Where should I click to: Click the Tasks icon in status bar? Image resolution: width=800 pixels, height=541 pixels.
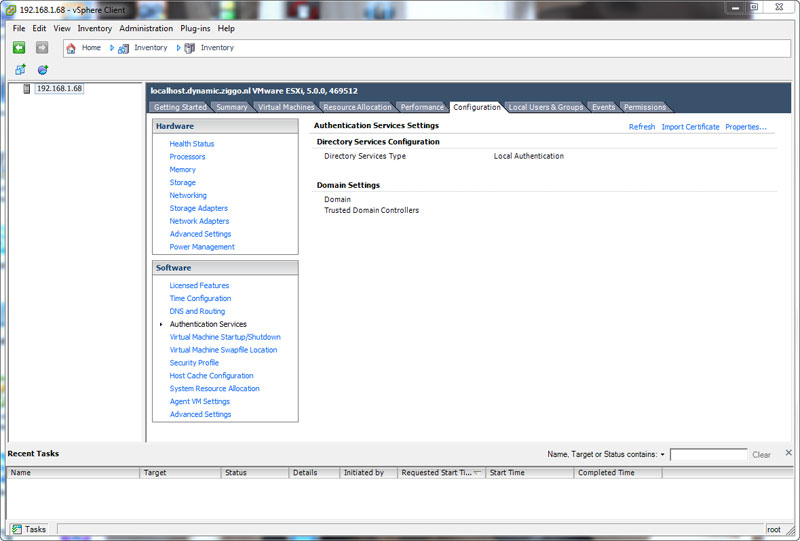tap(17, 529)
